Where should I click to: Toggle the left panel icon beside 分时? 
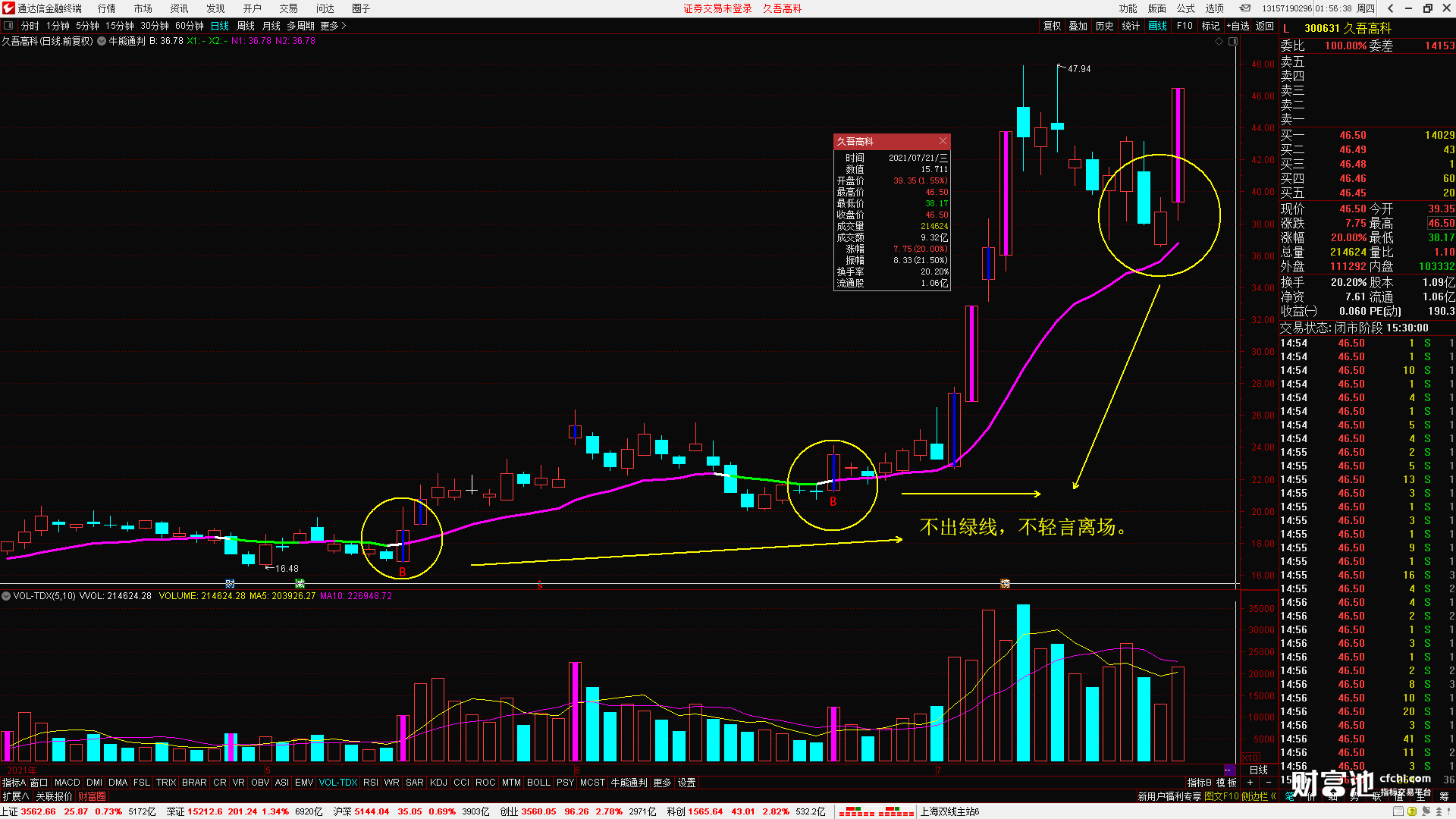pos(8,26)
